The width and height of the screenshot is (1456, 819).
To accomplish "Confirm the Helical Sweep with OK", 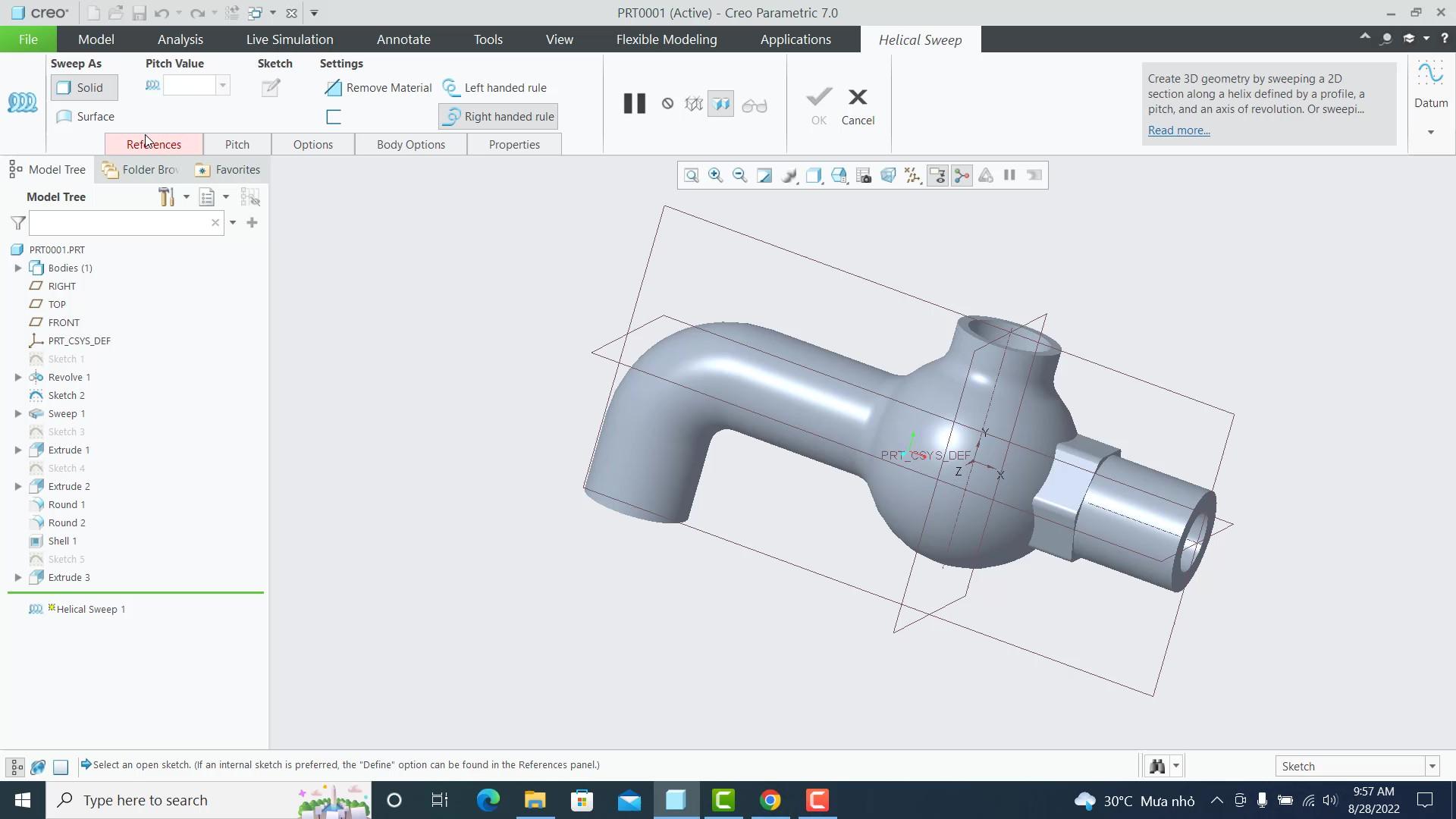I will click(x=817, y=106).
